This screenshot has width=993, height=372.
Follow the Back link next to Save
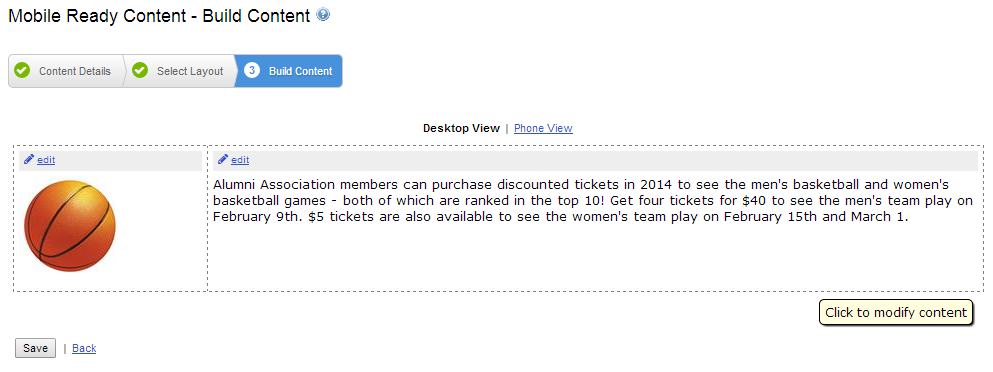(x=84, y=348)
